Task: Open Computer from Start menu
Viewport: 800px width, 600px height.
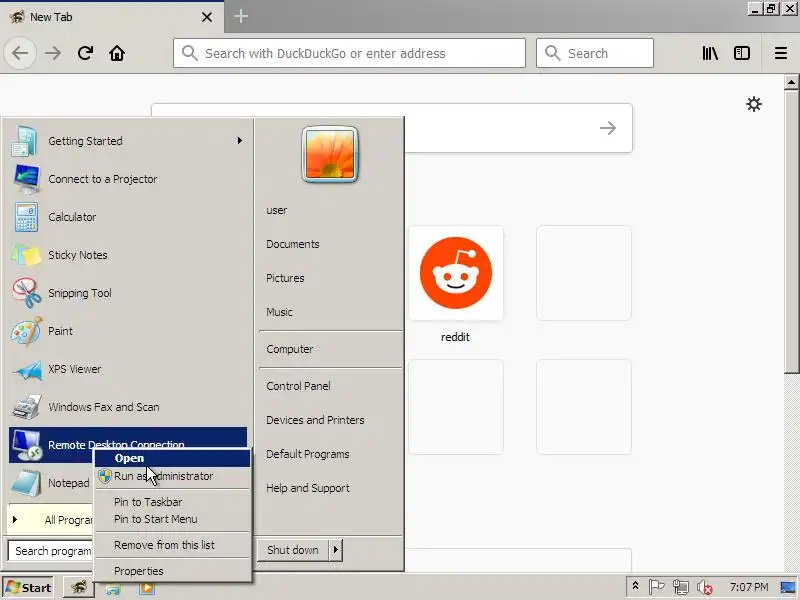Action: pyautogui.click(x=290, y=349)
